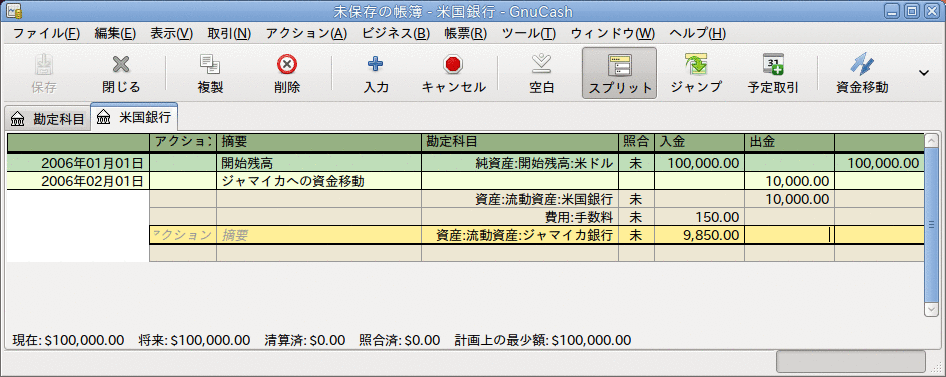Image resolution: width=946 pixels, height=377 pixels.
Task: Click the 摘要 placeholder in active split
Action: point(319,235)
